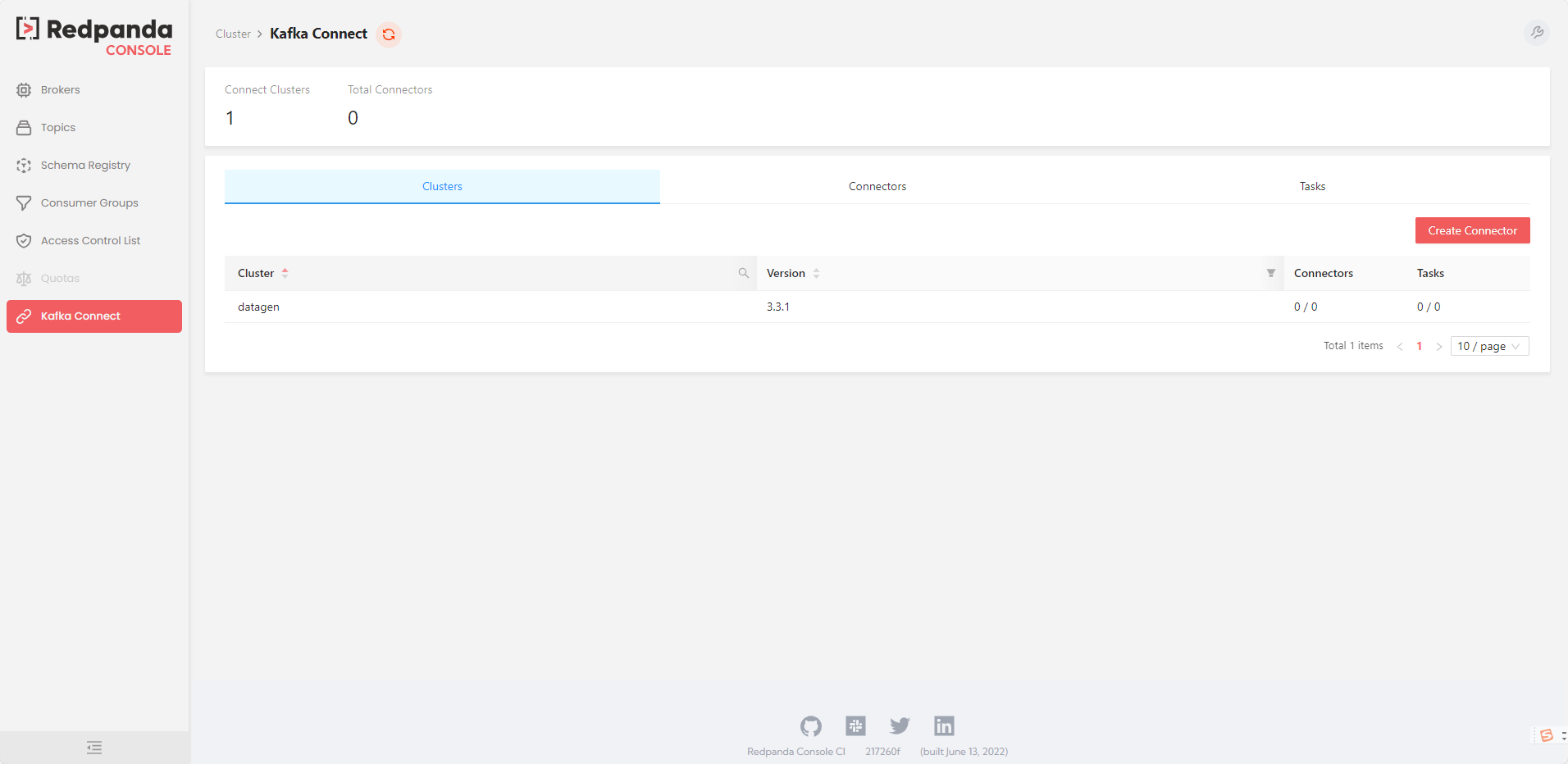Click the Redpanda Console logo

point(94,37)
